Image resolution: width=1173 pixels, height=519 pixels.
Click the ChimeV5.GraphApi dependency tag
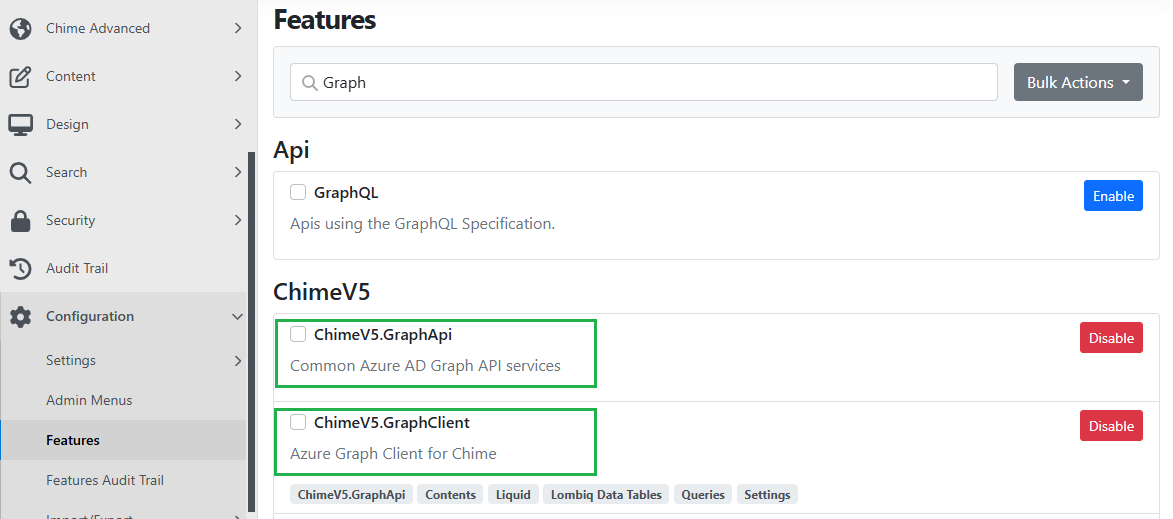click(352, 494)
